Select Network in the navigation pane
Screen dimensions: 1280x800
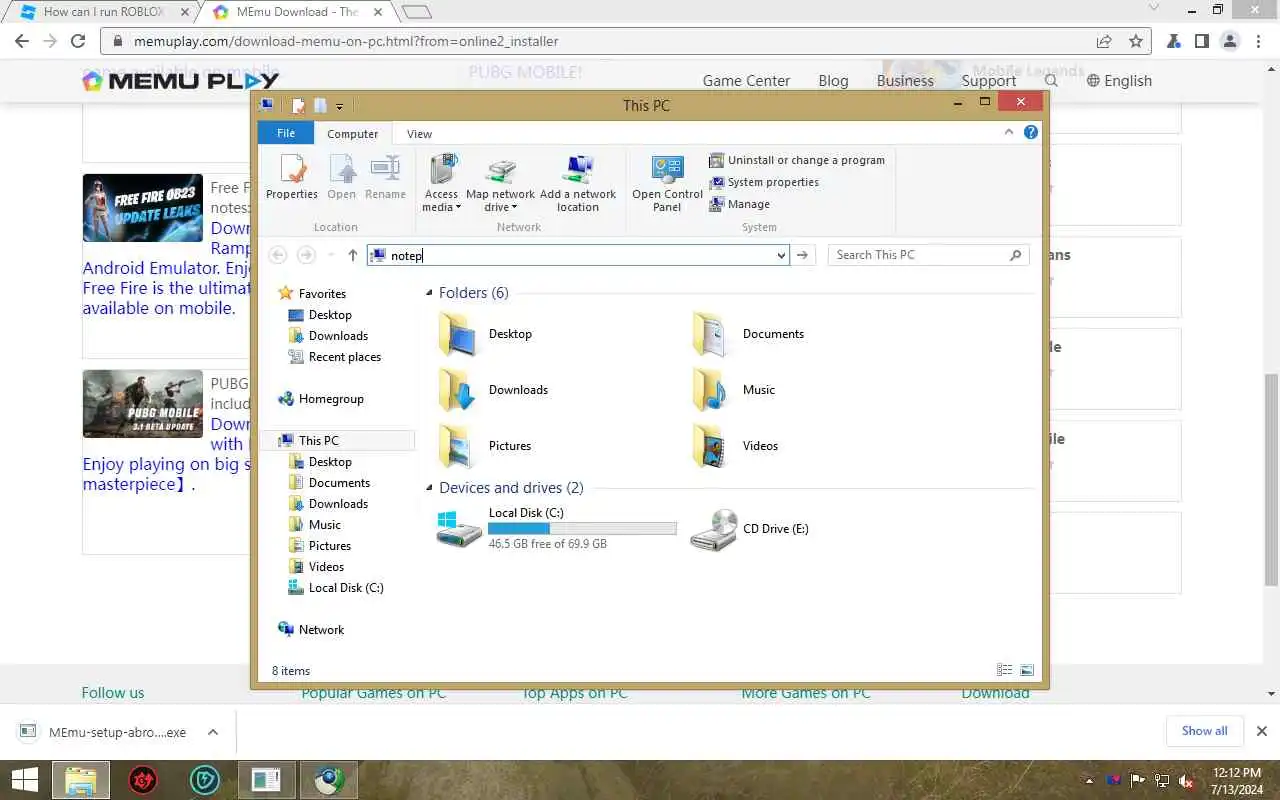pyautogui.click(x=311, y=630)
